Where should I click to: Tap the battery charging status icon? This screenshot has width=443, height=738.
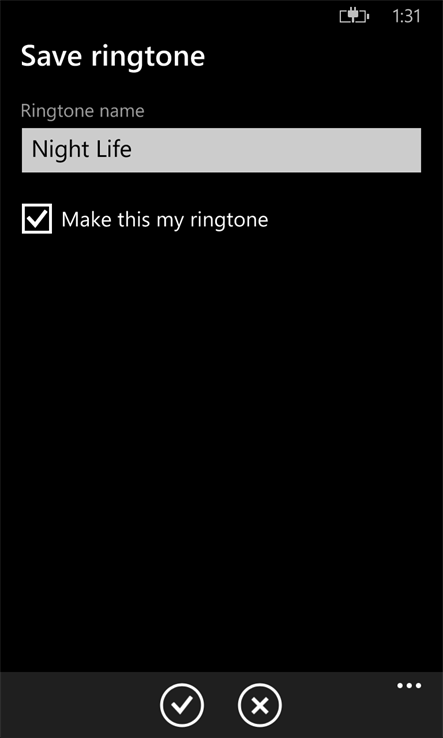coord(354,17)
